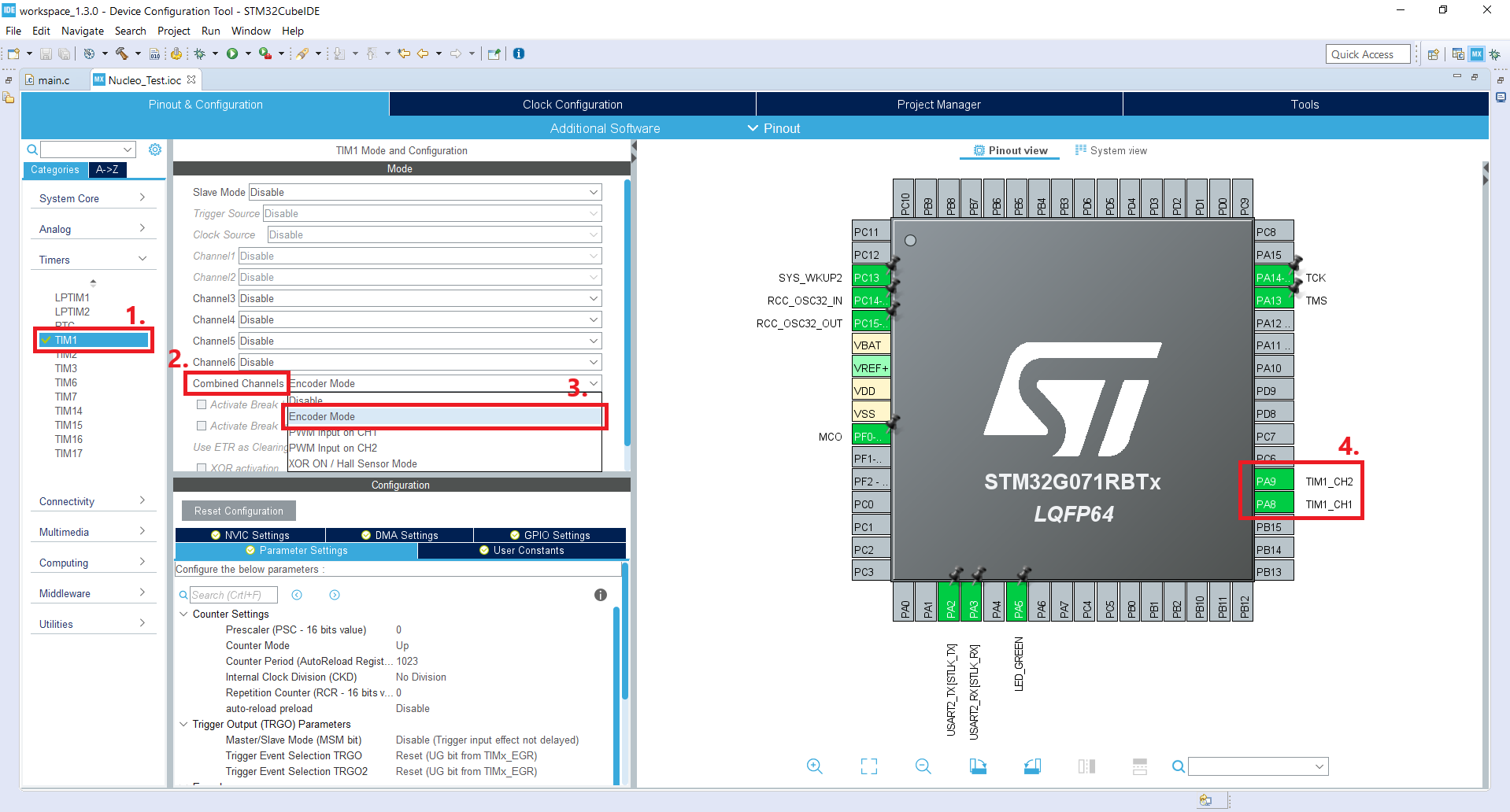The image size is (1510, 812).
Task: Click the Quick Access field
Action: [x=1368, y=54]
